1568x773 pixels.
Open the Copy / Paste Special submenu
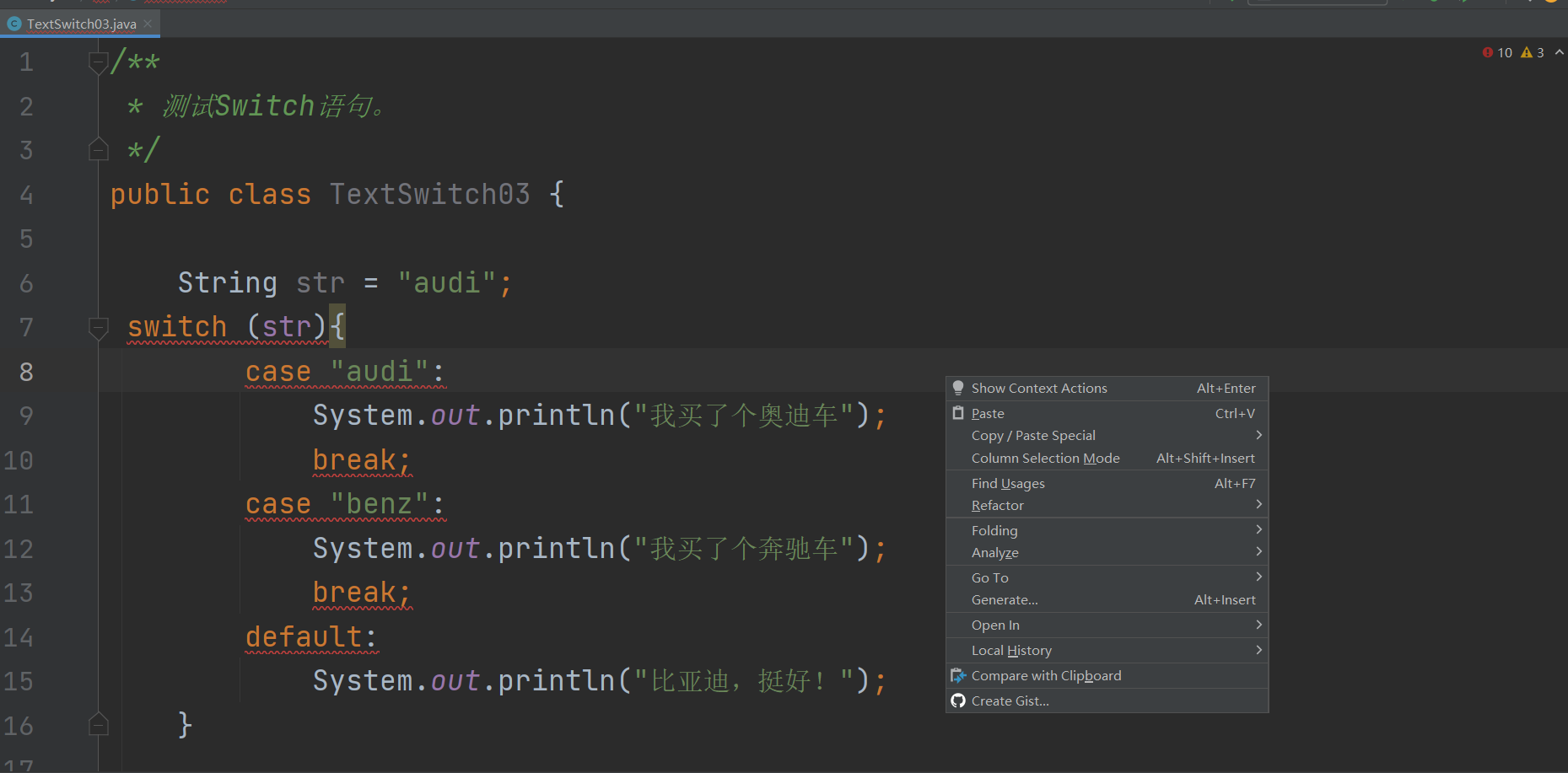(1107, 436)
